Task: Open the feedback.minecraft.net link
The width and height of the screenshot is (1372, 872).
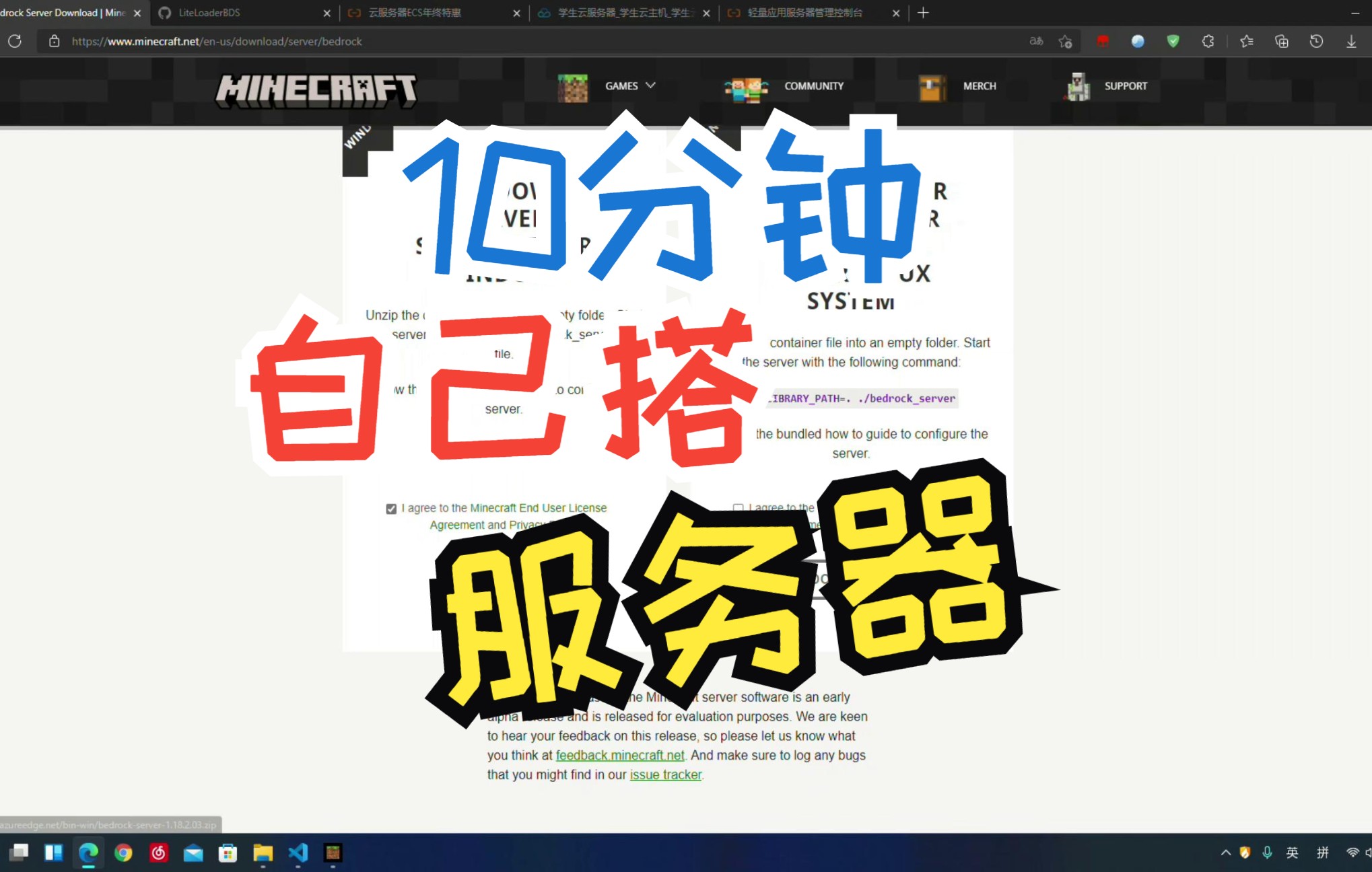Action: 619,756
